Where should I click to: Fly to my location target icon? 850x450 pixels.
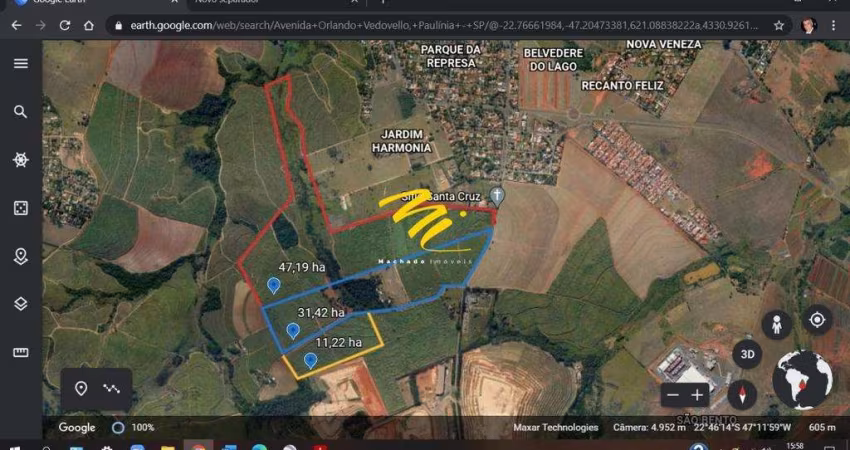817,320
